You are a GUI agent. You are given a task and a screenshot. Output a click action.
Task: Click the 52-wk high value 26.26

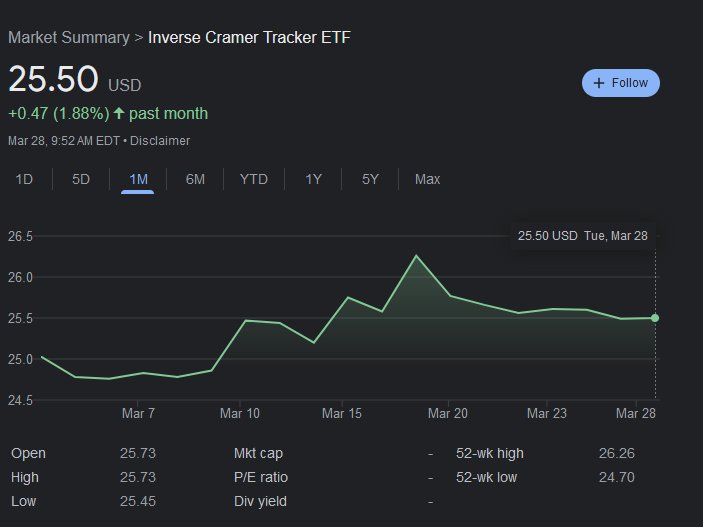[617, 453]
